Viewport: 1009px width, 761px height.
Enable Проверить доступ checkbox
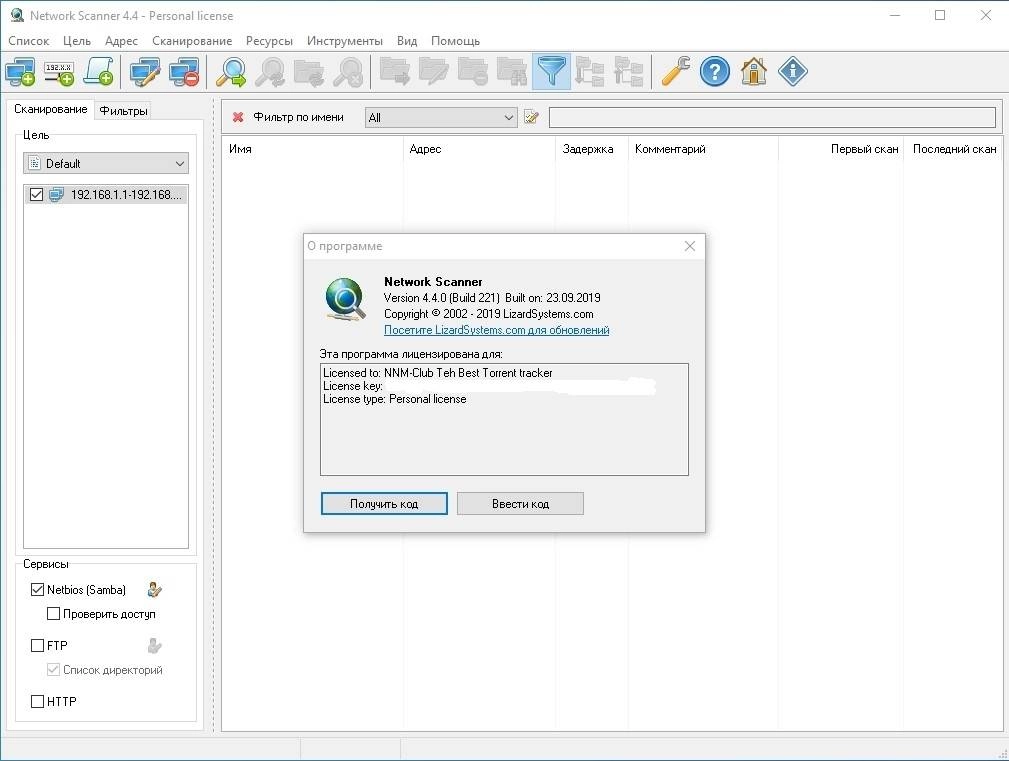pos(53,614)
